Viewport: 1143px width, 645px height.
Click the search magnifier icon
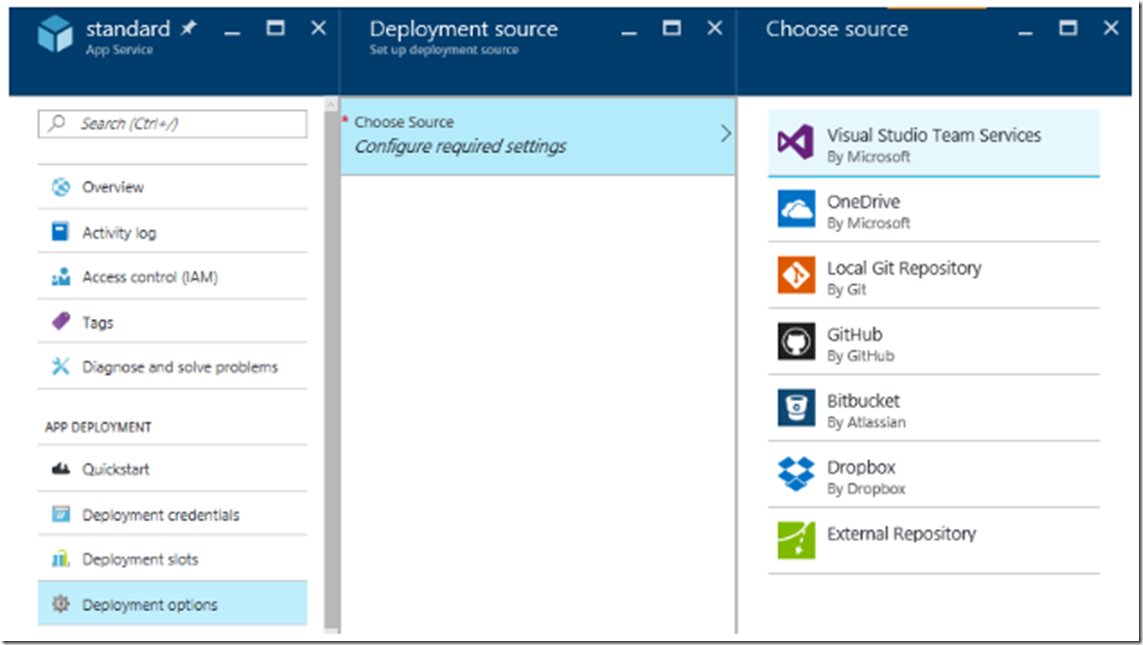(57, 123)
